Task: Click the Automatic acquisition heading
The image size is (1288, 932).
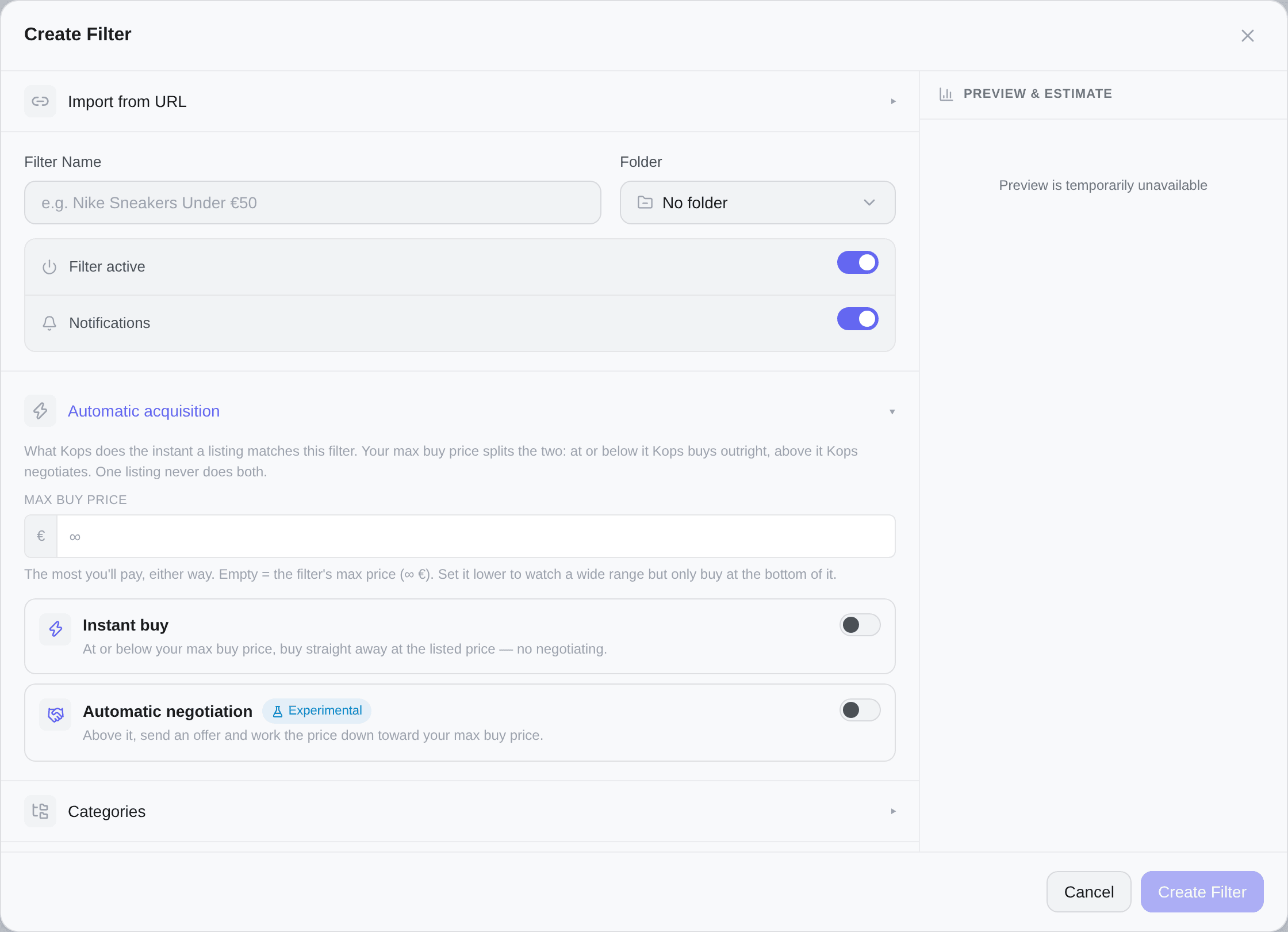Action: [144, 411]
